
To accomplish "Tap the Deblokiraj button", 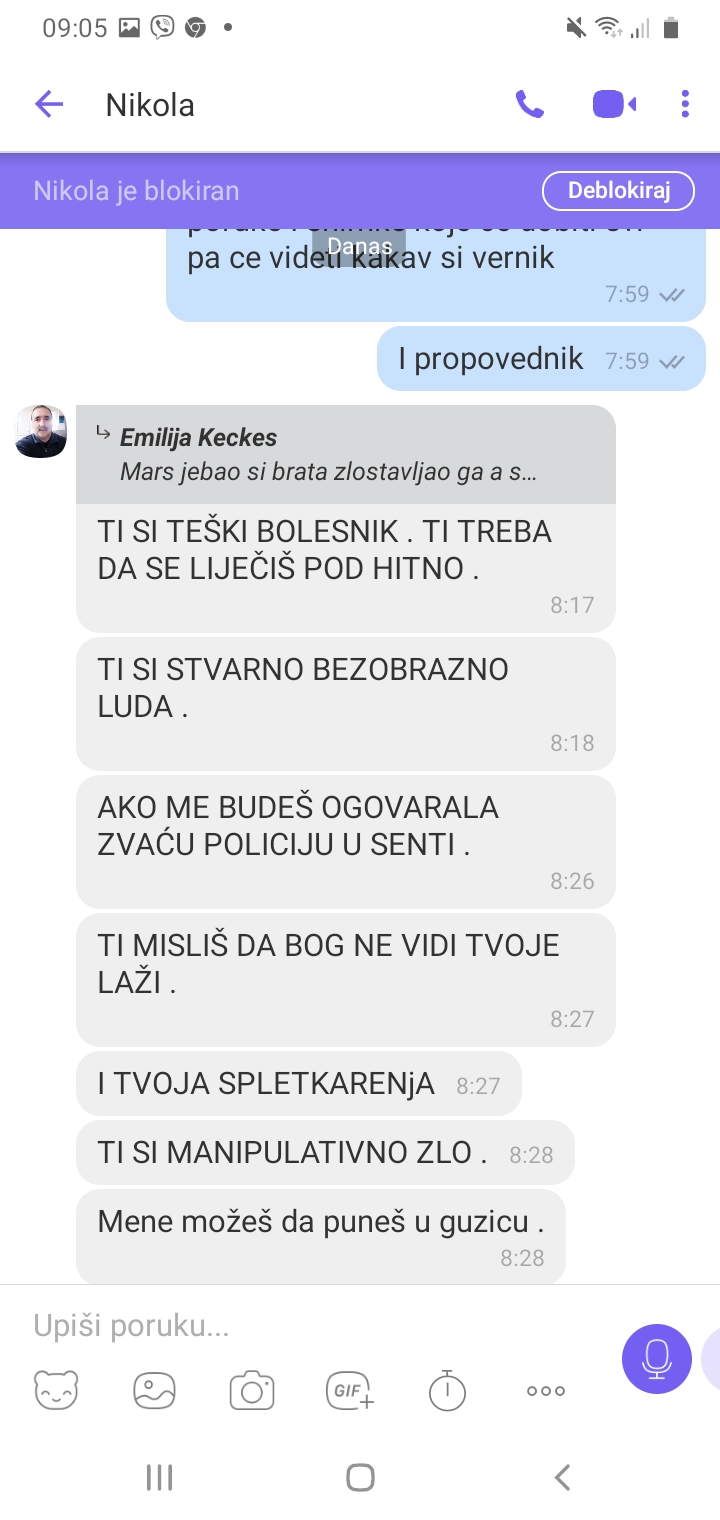I will pos(618,190).
